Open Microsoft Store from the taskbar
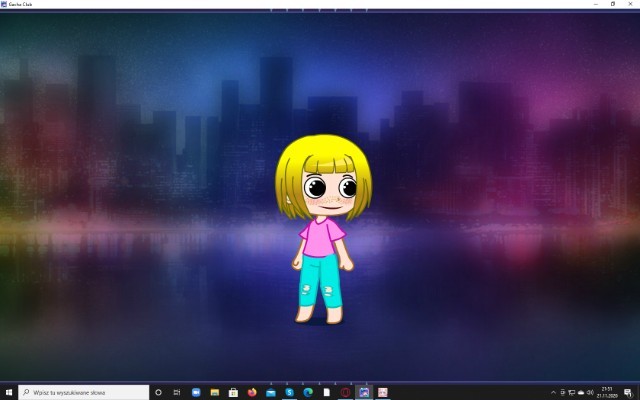The height and width of the screenshot is (400, 640). pos(233,392)
